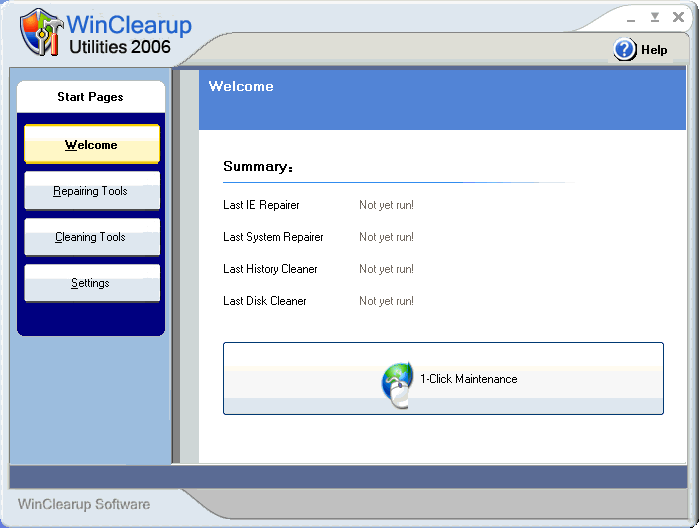Click the Last IE Repairer label

(261, 205)
